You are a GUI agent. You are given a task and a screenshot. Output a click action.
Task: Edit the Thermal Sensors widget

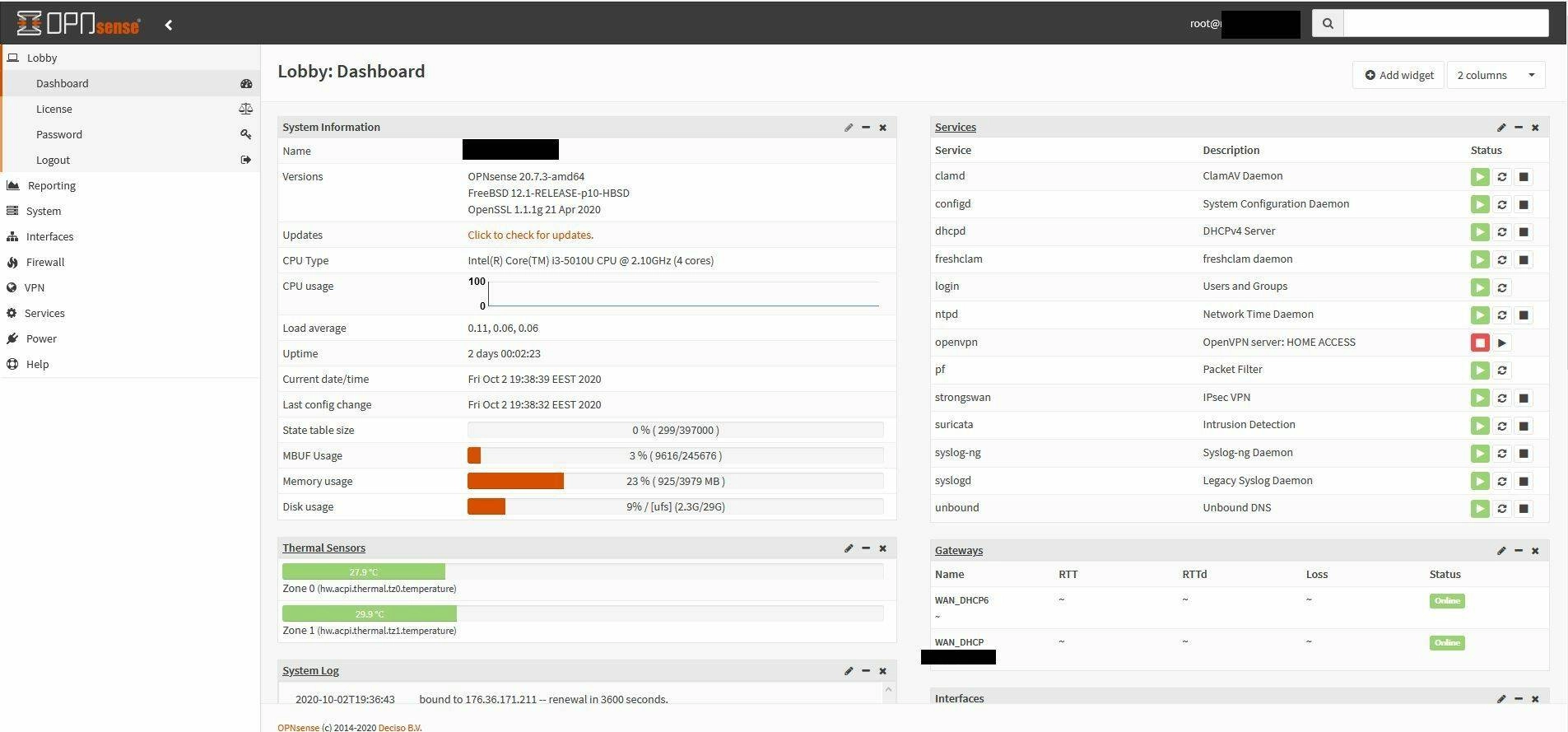coord(849,548)
